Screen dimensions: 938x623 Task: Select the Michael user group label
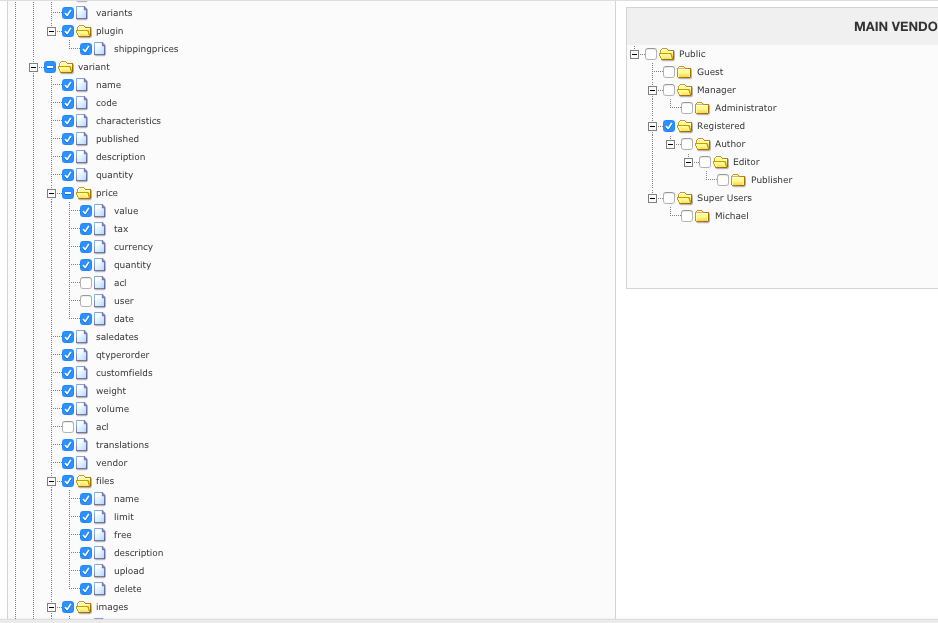coord(731,216)
